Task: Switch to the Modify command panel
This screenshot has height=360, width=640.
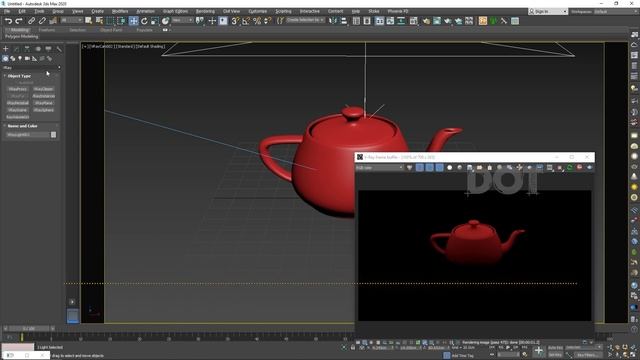Action: [16, 49]
